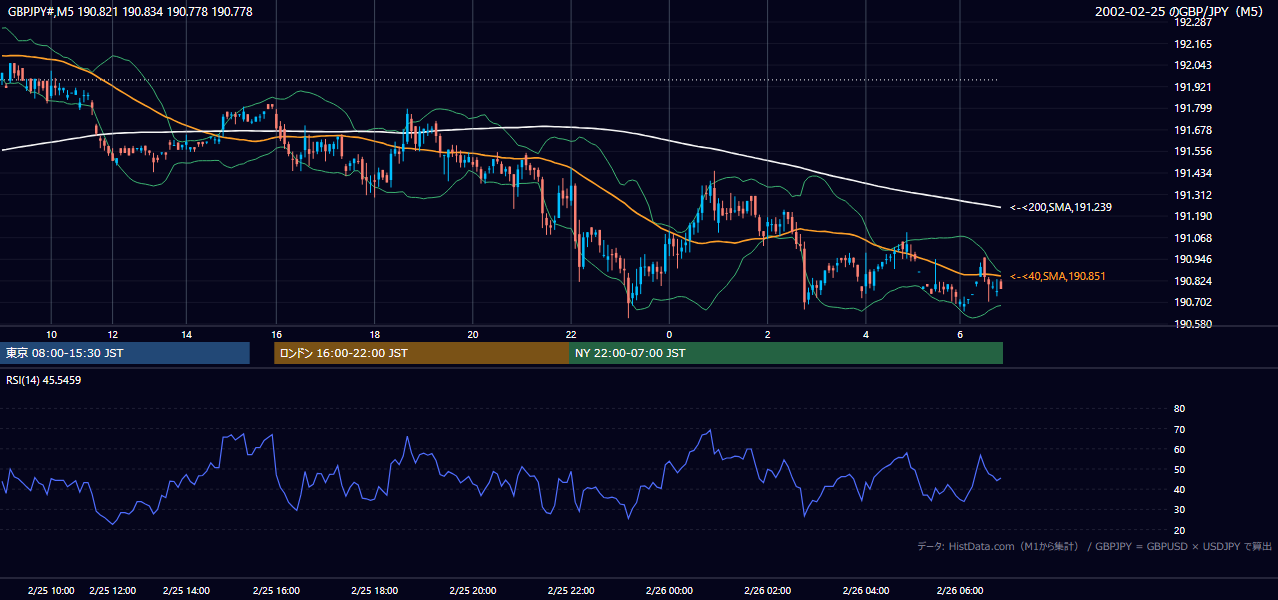Click price axis value 190.702
The height and width of the screenshot is (600, 1278).
pos(1193,302)
